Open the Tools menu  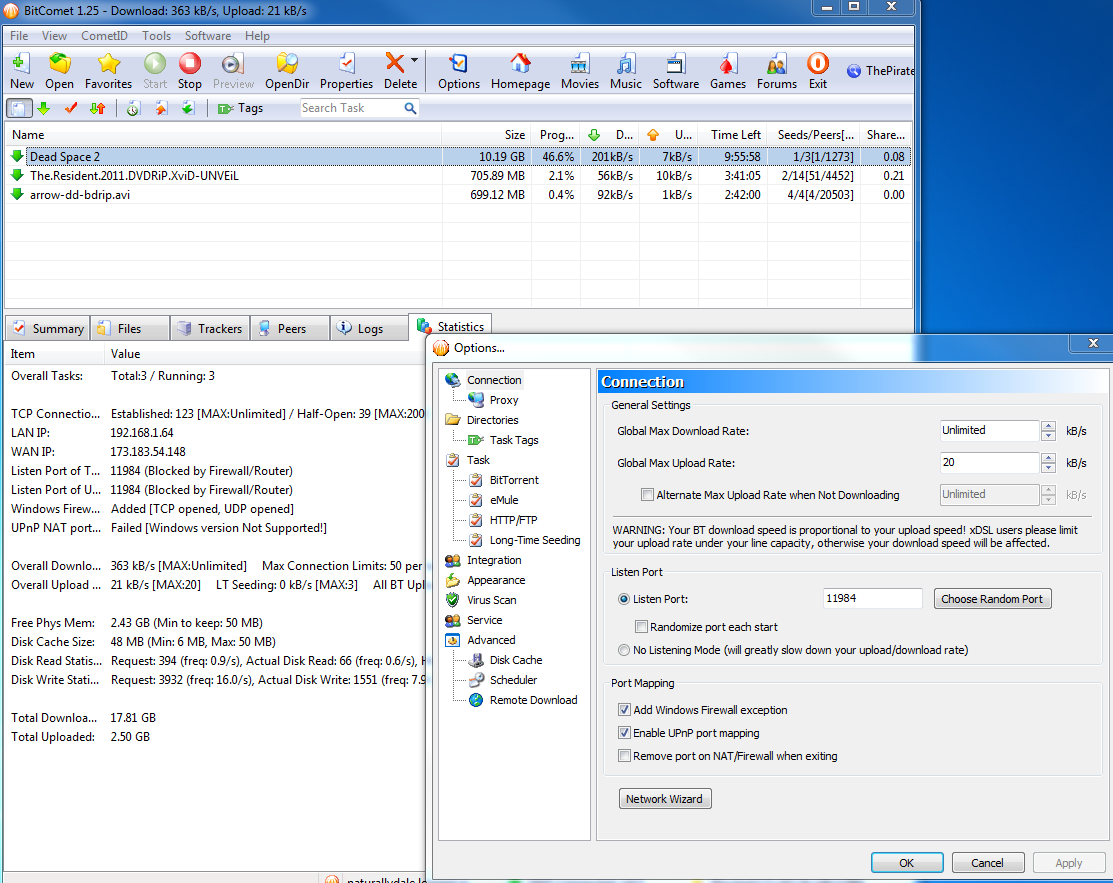156,35
